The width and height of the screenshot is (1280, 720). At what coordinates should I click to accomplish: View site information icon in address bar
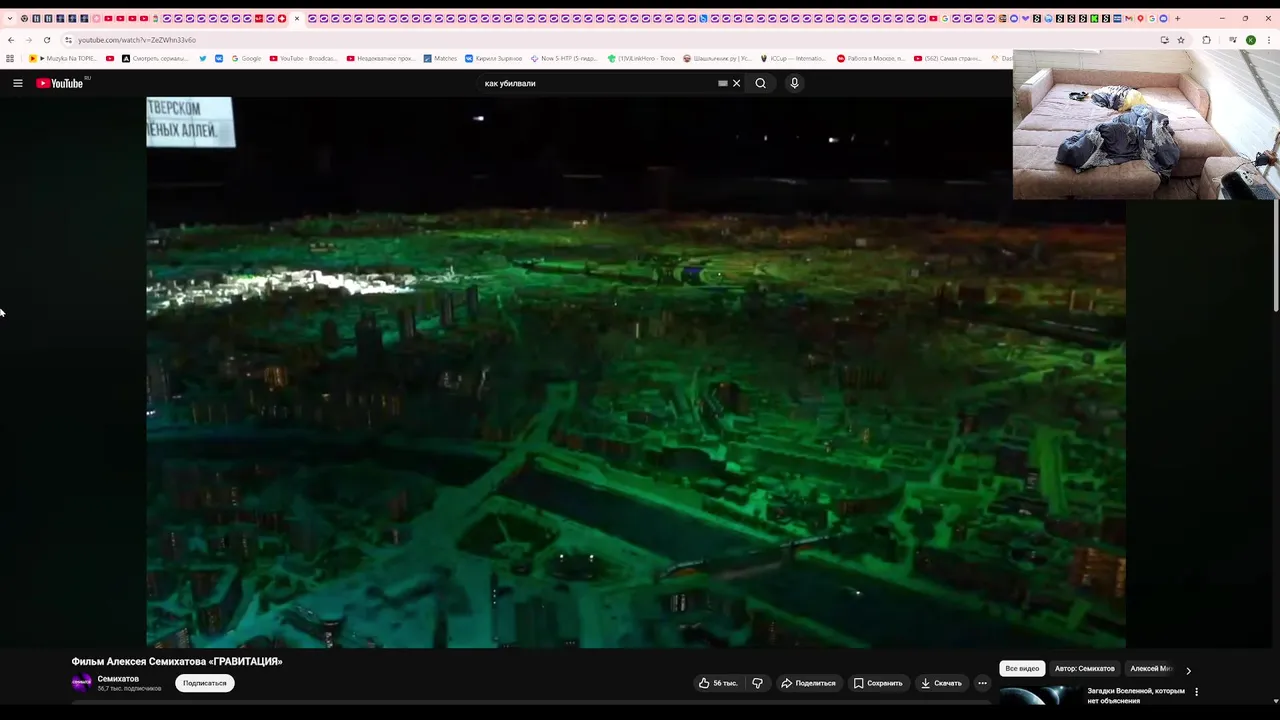click(68, 40)
